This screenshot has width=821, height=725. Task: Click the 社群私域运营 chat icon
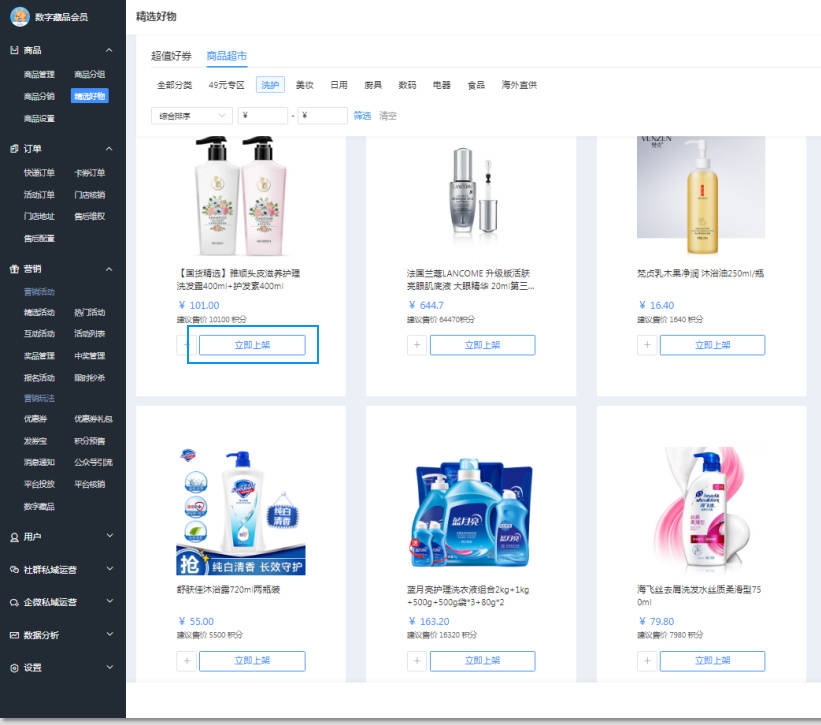pos(15,570)
